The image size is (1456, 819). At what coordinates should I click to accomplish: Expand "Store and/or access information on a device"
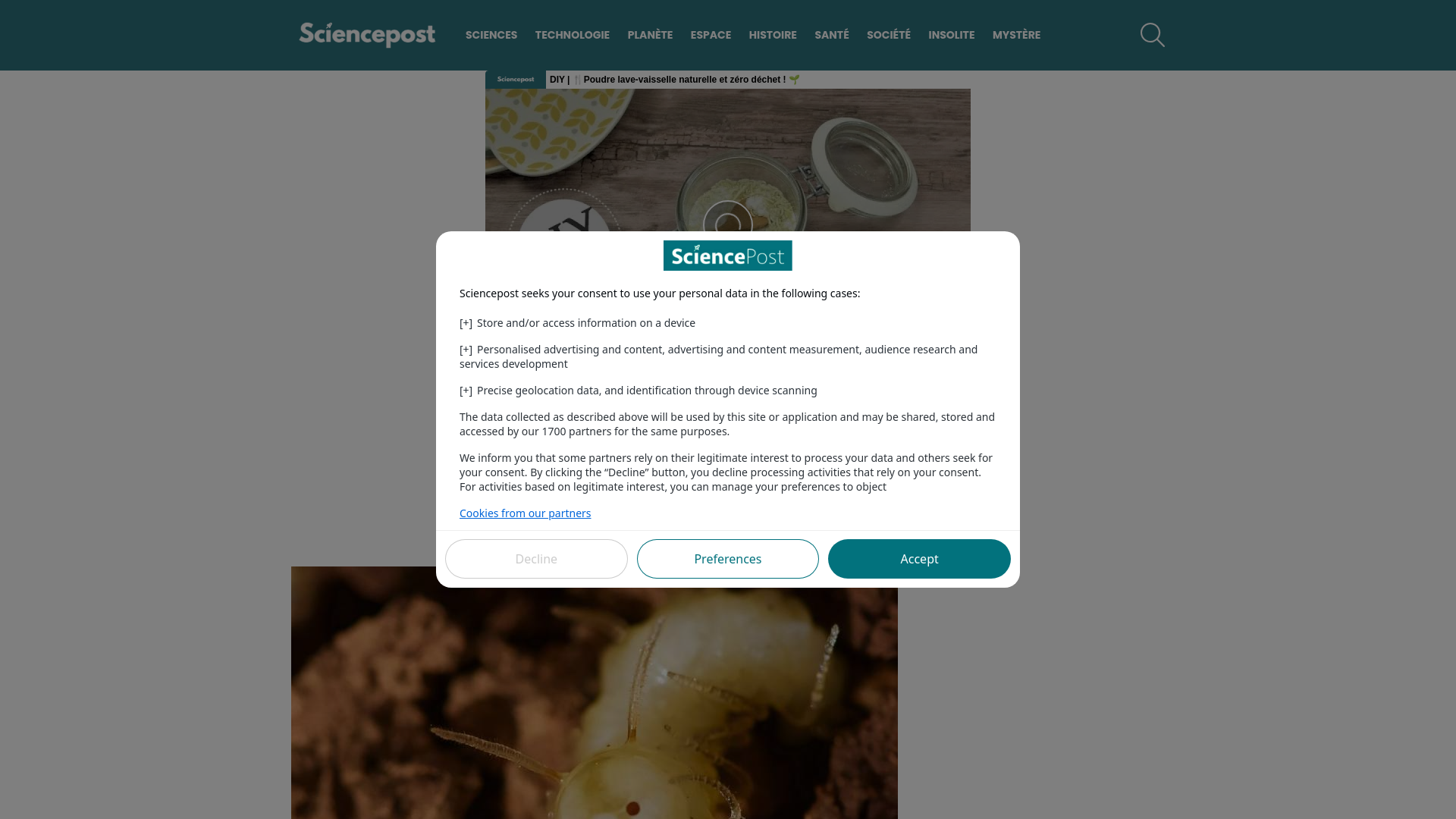point(577,323)
